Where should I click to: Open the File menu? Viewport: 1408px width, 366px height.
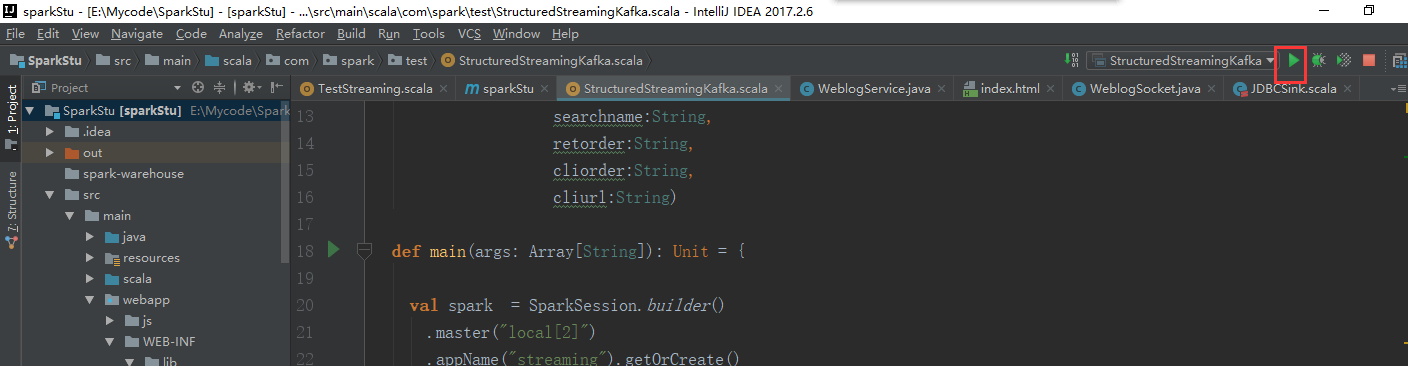pyautogui.click(x=15, y=34)
